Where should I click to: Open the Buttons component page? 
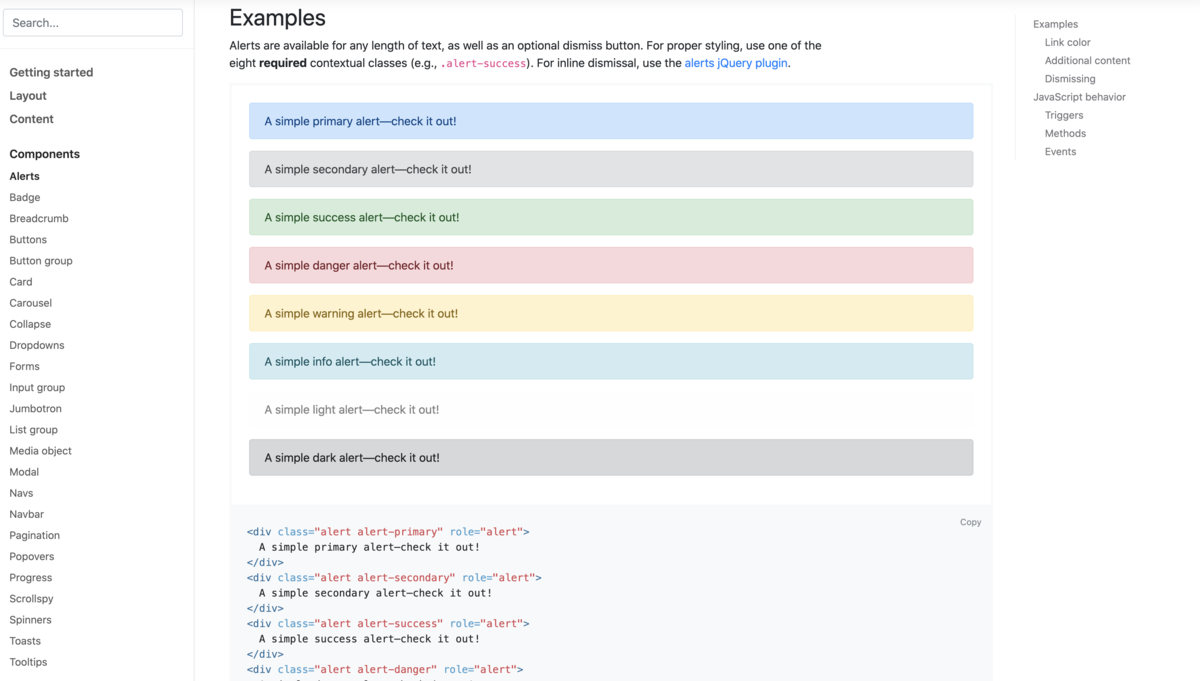pyautogui.click(x=28, y=239)
